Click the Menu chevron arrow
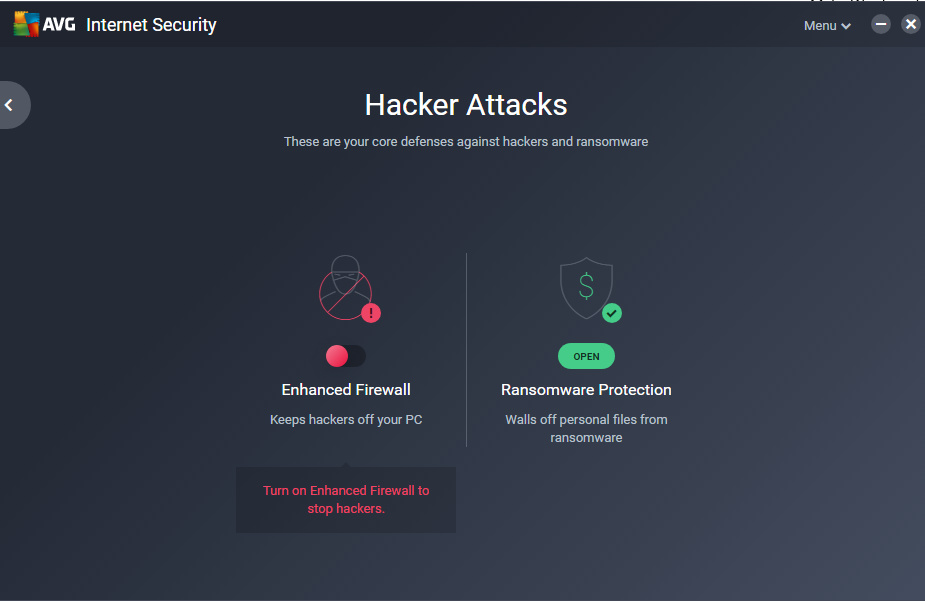Viewport: 925px width, 603px height. point(846,26)
